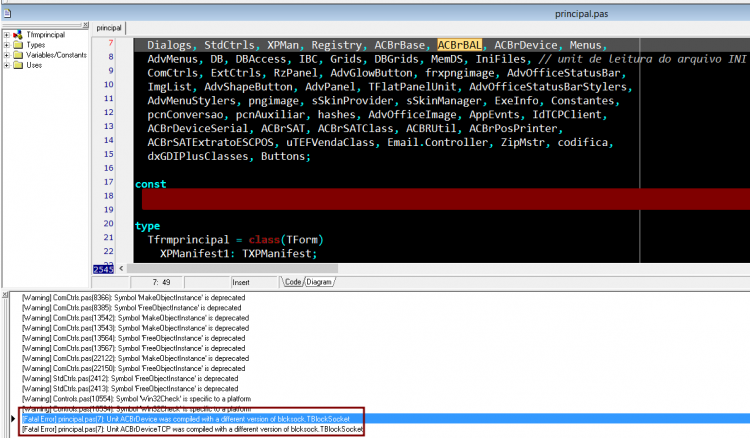Expand the Types folder node
Image resolution: width=750 pixels, height=438 pixels.
[x=7, y=45]
